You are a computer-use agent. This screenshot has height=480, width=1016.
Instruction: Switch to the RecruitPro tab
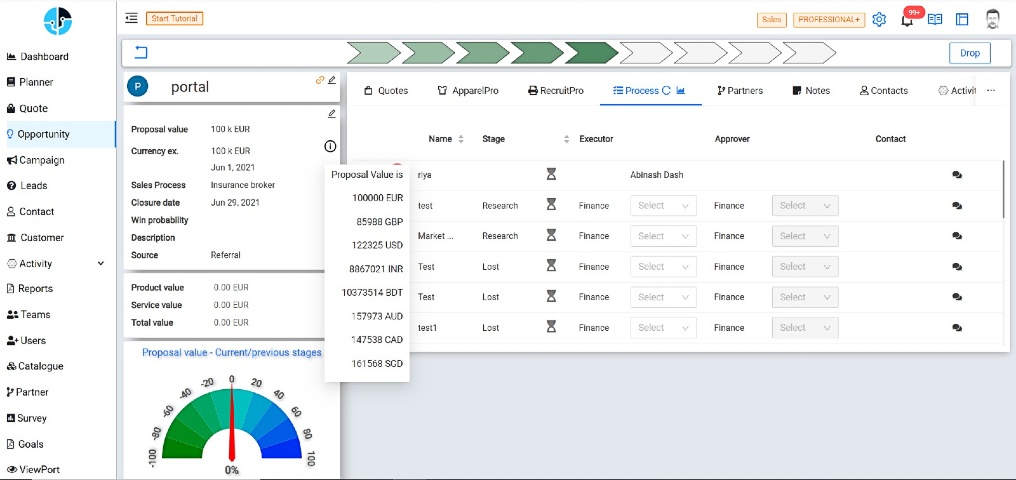(556, 91)
